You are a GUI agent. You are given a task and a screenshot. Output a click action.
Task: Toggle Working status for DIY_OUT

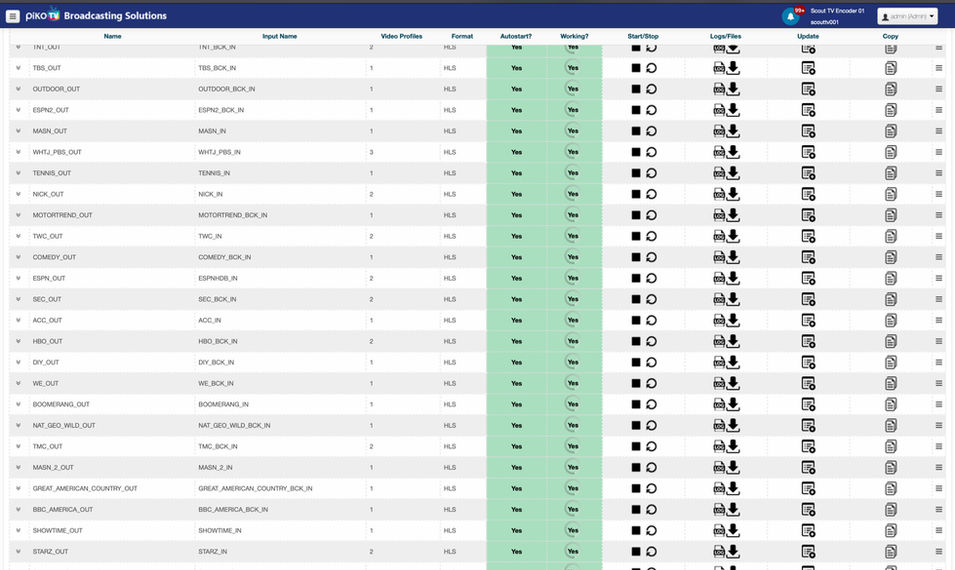coord(573,362)
